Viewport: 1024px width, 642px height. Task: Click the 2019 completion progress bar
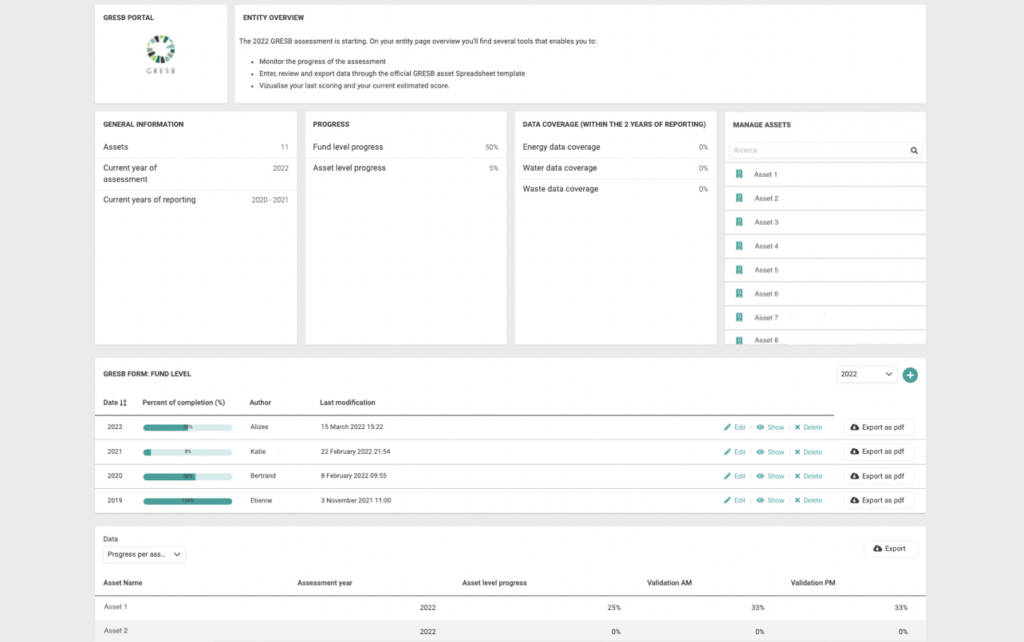click(x=187, y=500)
